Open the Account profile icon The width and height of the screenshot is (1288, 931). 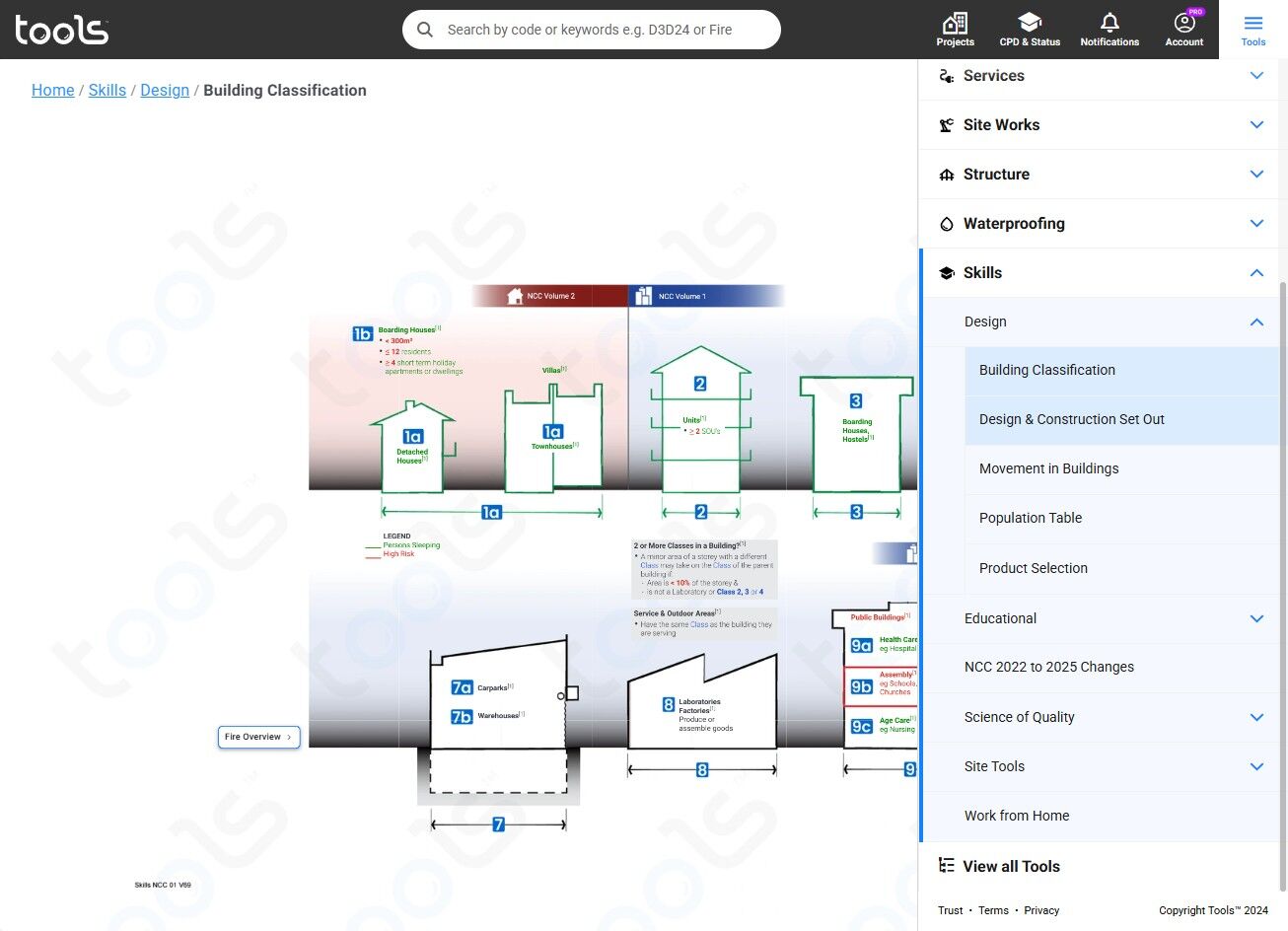(1184, 30)
